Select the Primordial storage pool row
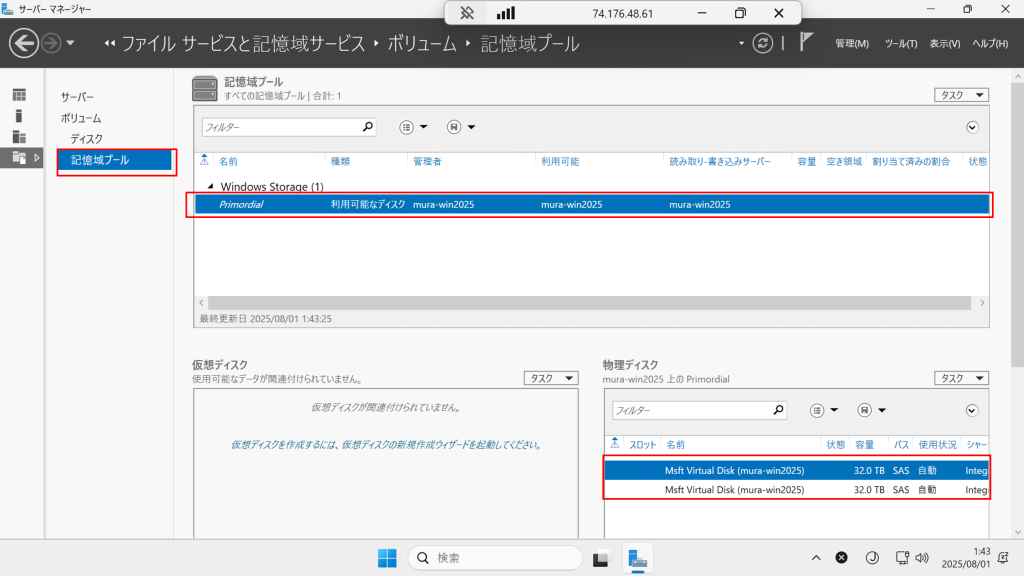The image size is (1024, 576). (x=592, y=204)
